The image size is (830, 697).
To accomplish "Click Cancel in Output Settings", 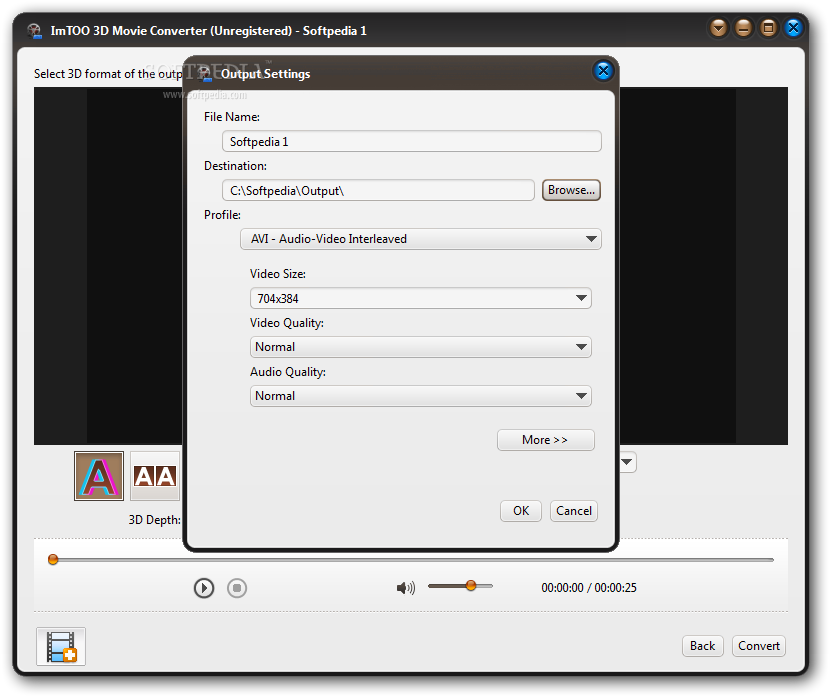I will point(574,511).
